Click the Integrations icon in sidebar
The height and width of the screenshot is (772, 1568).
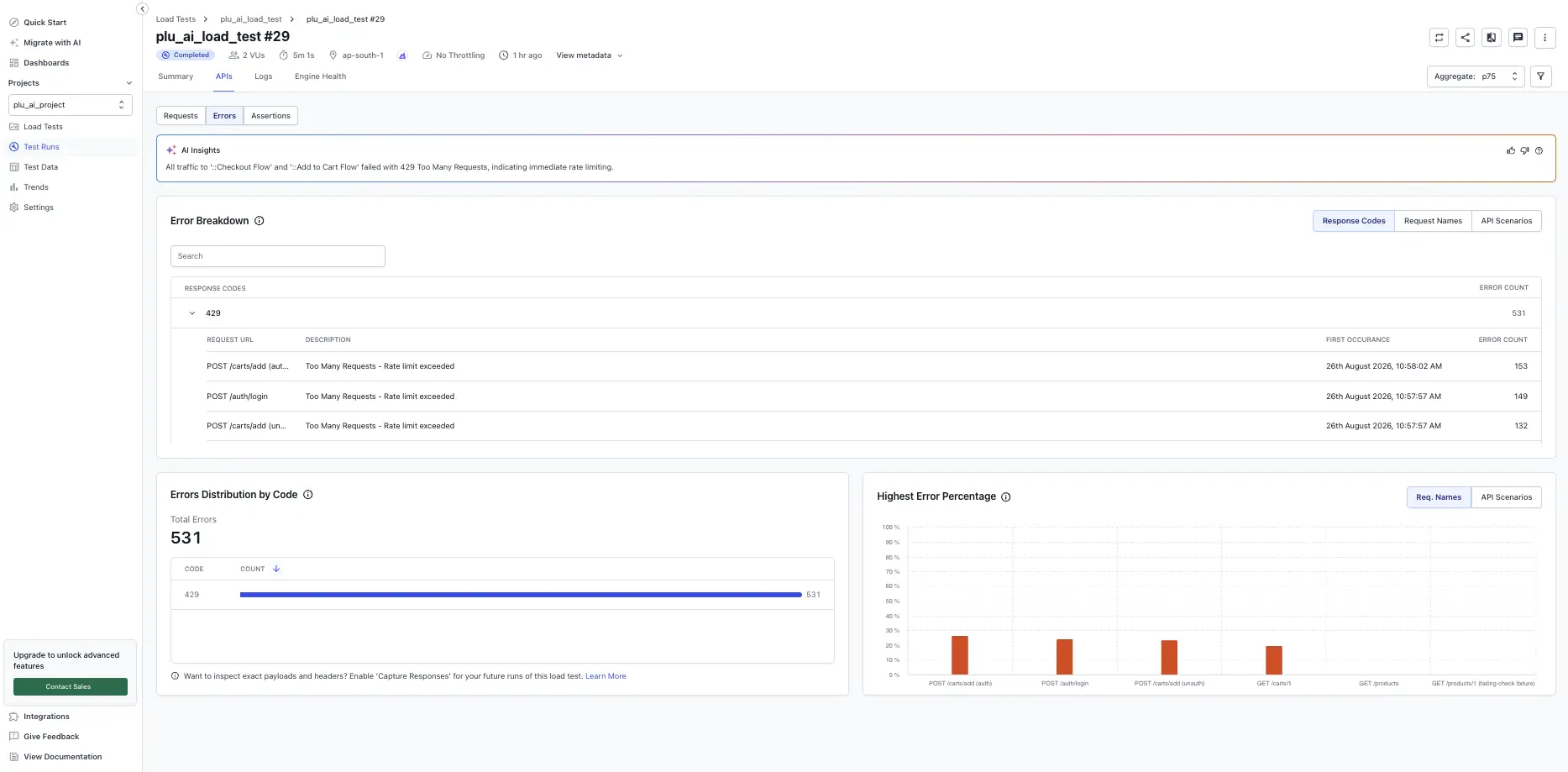pyautogui.click(x=13, y=717)
